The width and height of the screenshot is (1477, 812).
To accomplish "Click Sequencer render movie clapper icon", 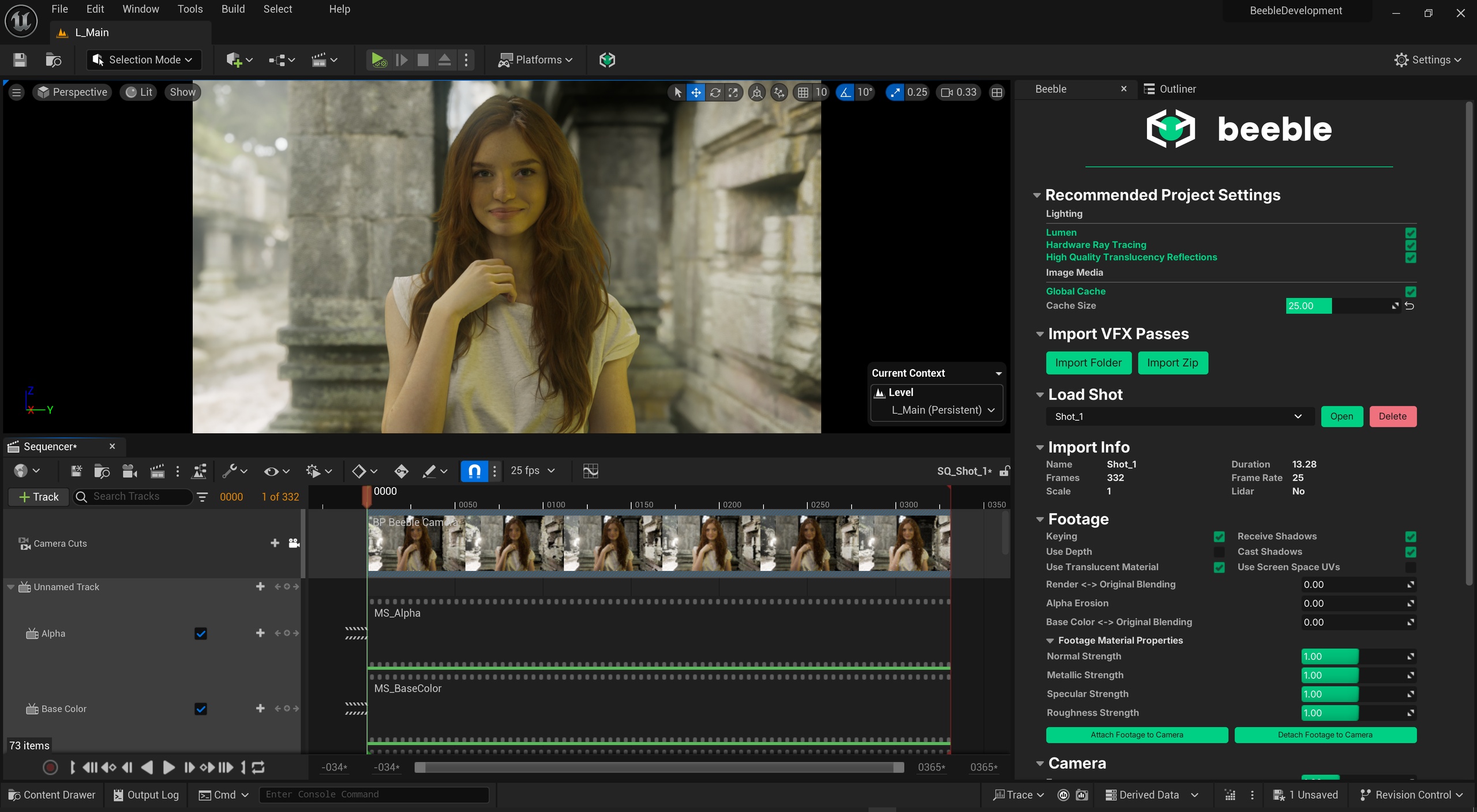I will click(x=157, y=471).
